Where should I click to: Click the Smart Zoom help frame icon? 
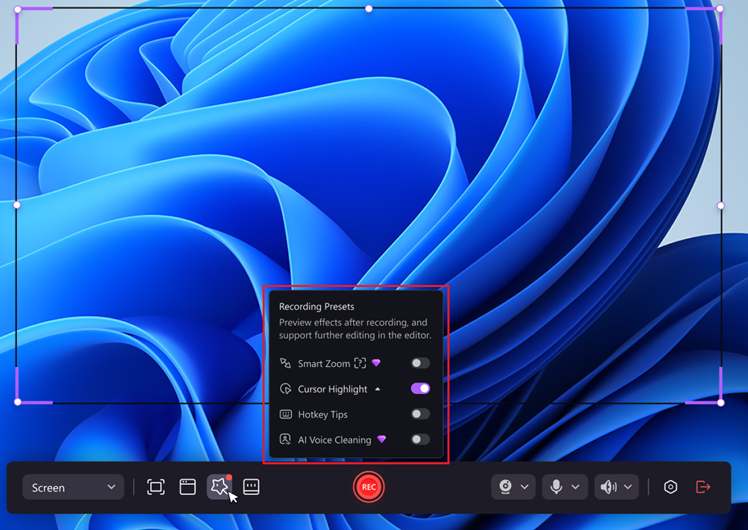(360, 363)
